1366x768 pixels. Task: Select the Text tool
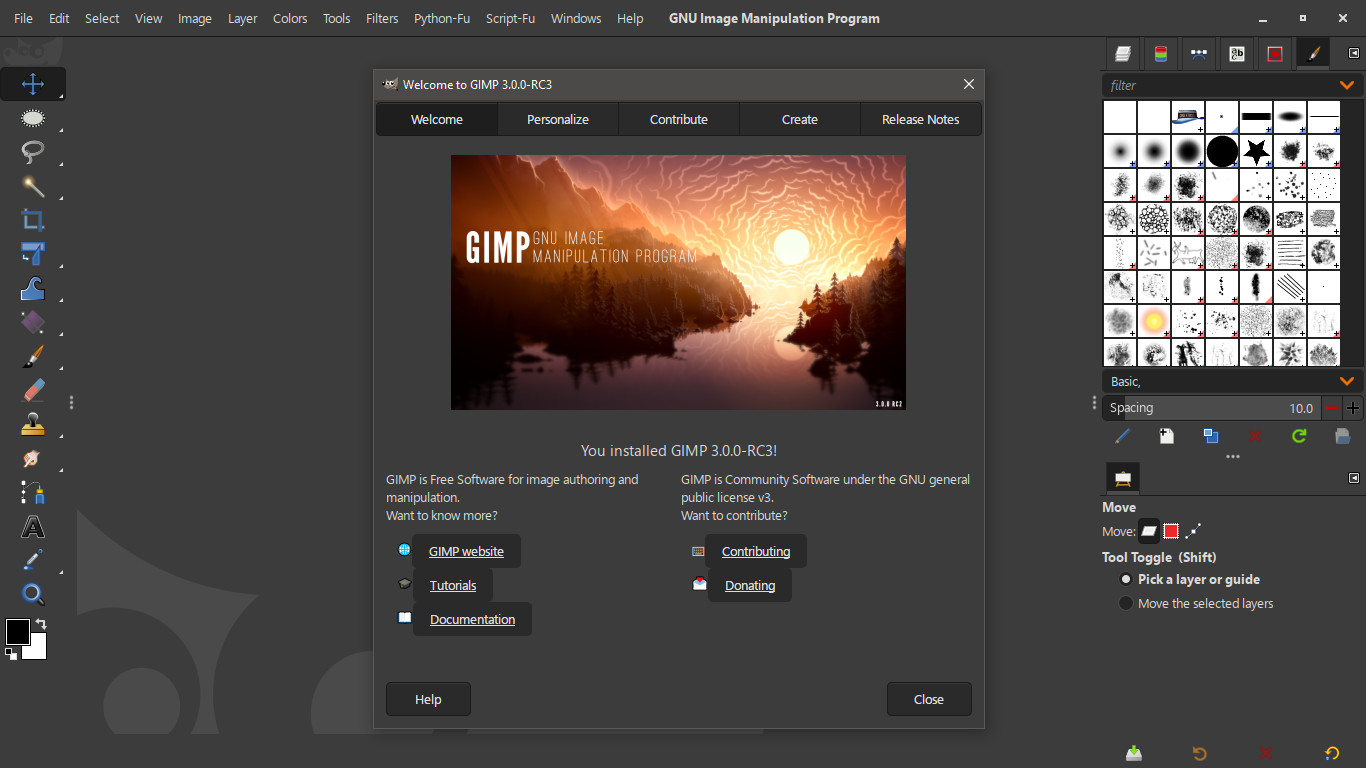(33, 526)
